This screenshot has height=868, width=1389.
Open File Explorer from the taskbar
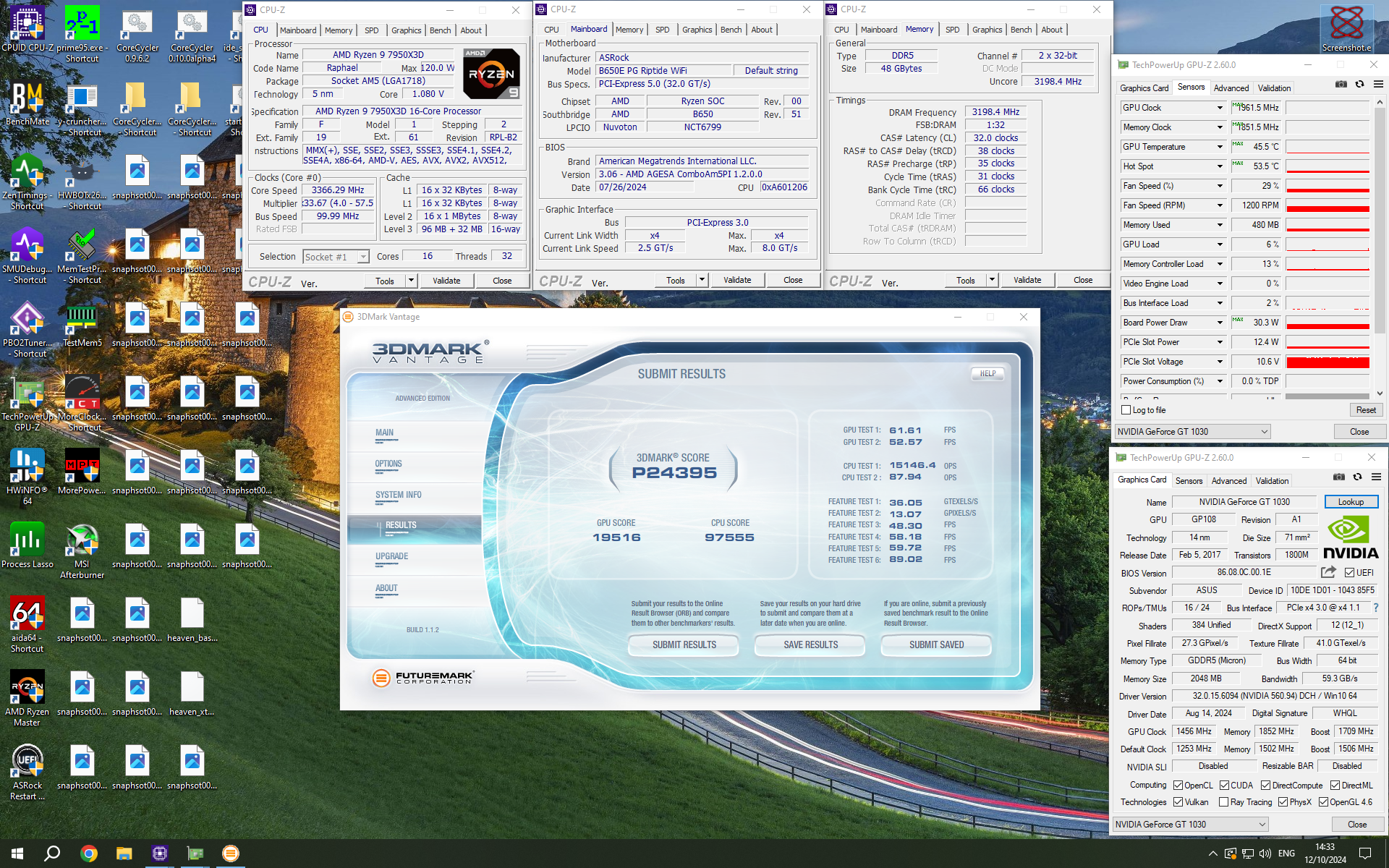tap(124, 854)
